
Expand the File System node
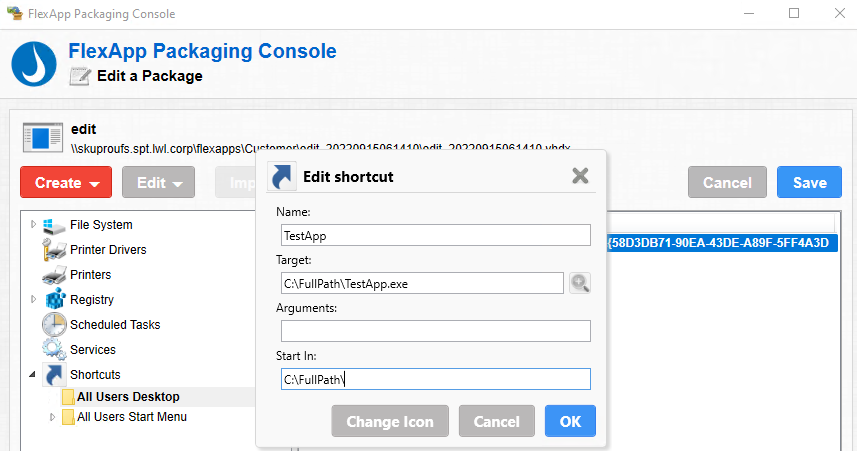[x=33, y=224]
